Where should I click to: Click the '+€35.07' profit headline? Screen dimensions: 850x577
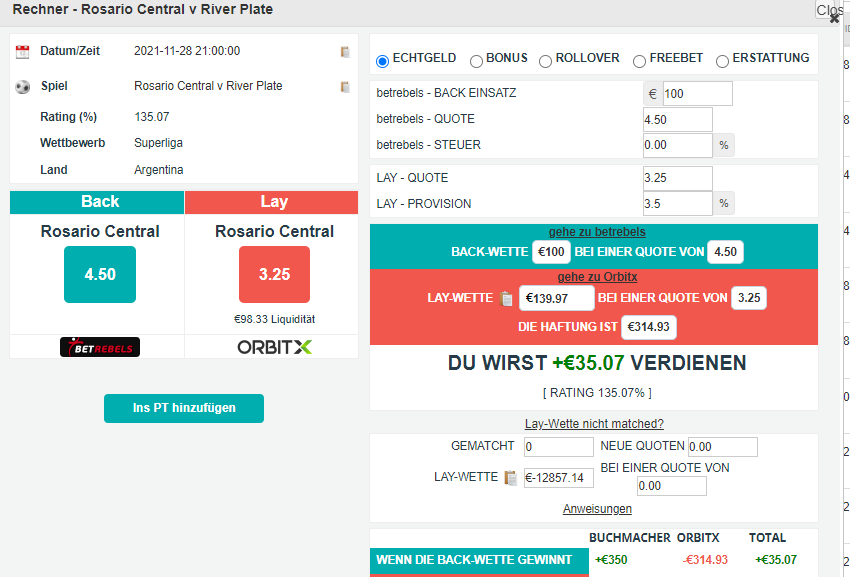588,363
